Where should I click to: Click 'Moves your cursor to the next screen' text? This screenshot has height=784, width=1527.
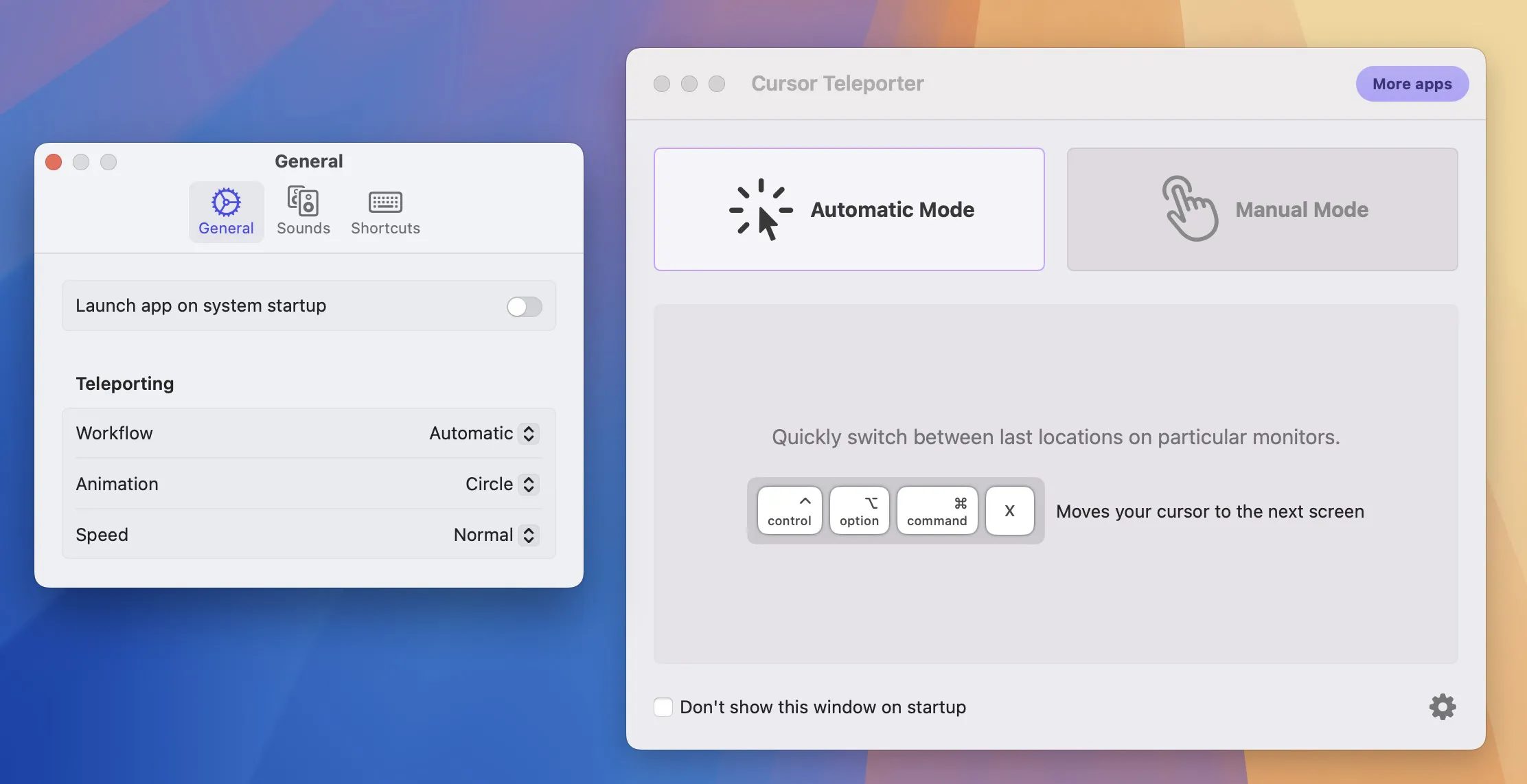pos(1210,511)
